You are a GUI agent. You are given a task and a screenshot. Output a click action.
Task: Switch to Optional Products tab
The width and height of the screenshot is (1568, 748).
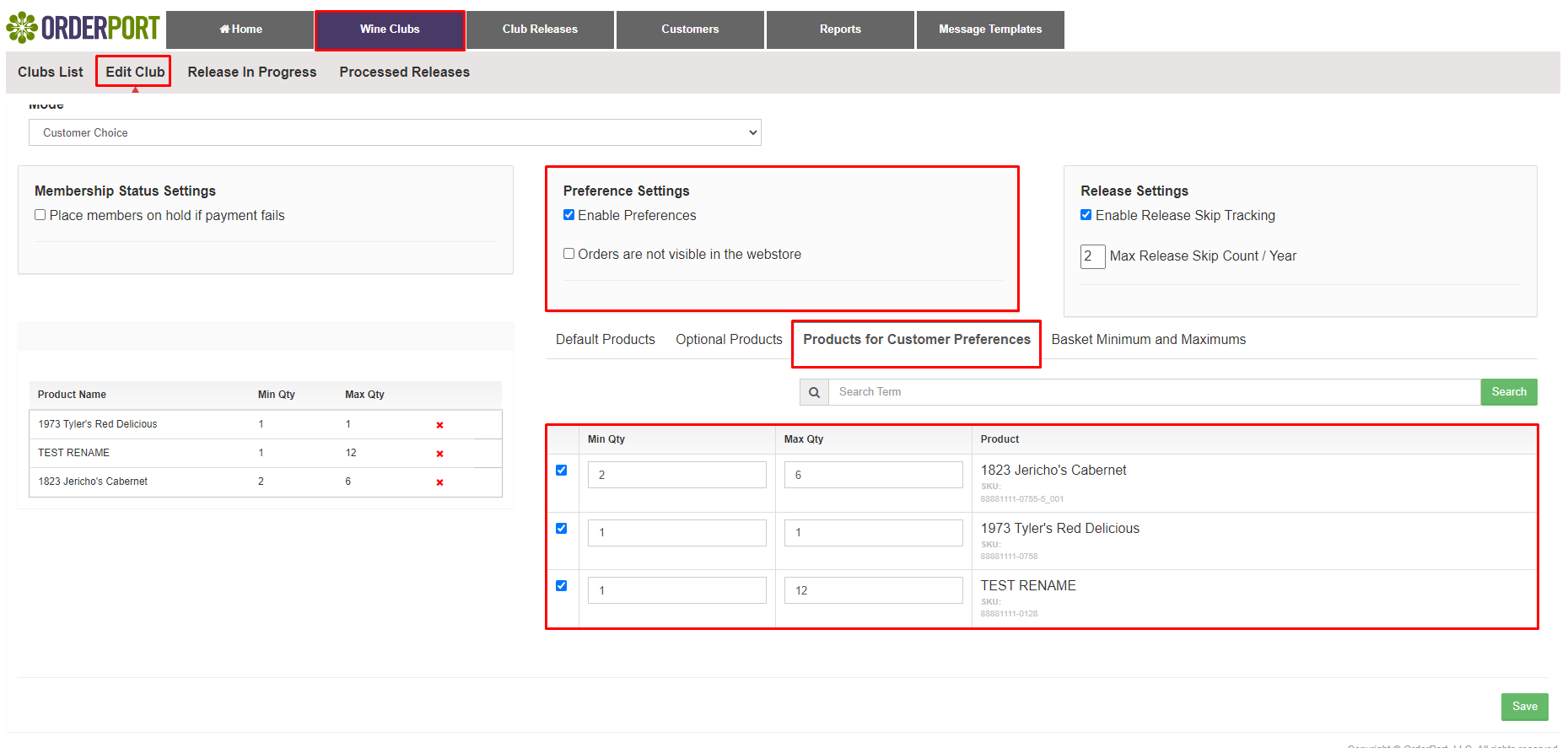point(729,339)
